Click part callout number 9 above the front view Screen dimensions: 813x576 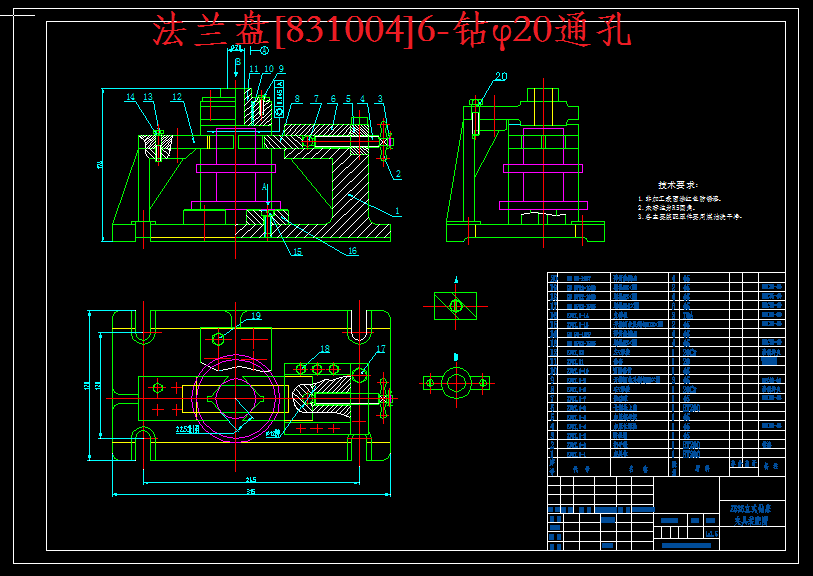pos(281,68)
